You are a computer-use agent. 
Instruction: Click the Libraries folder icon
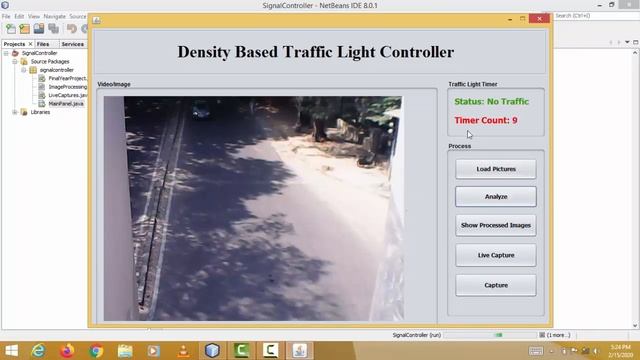pos(24,112)
